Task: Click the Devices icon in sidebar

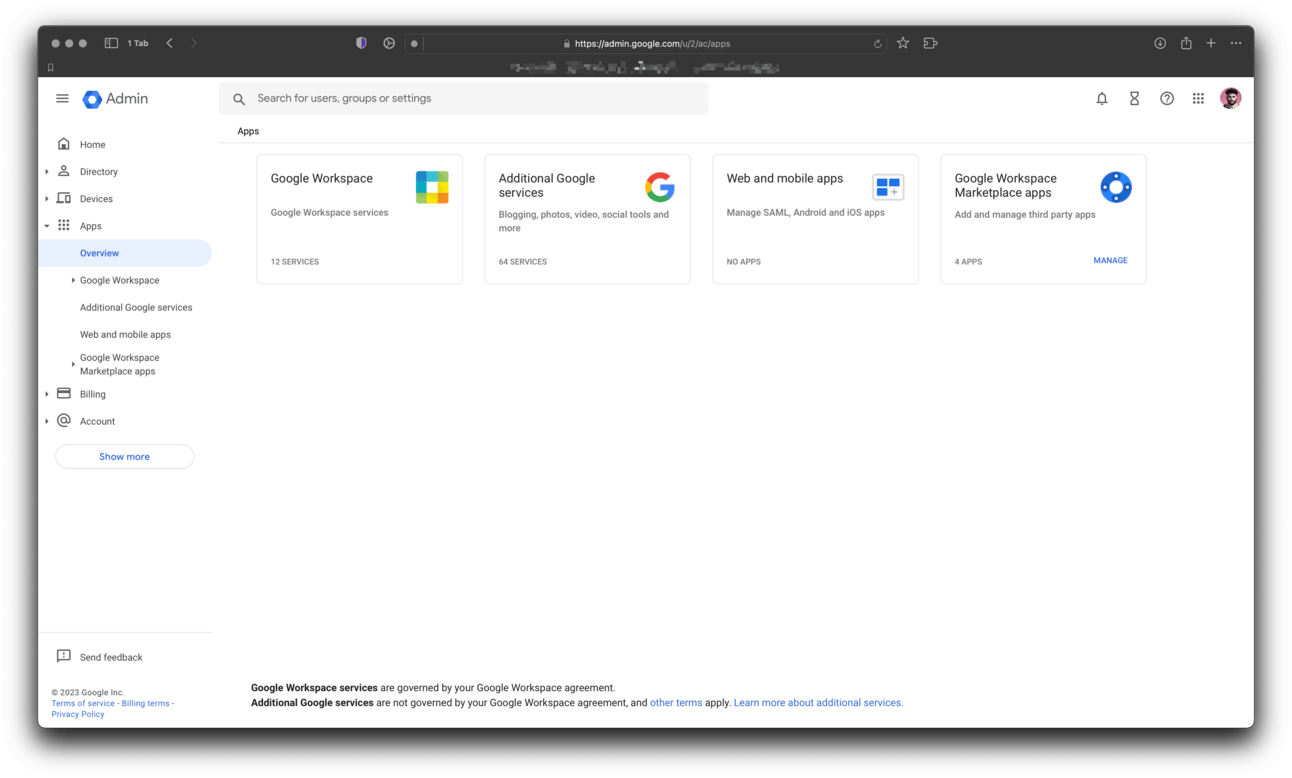Action: (x=64, y=198)
